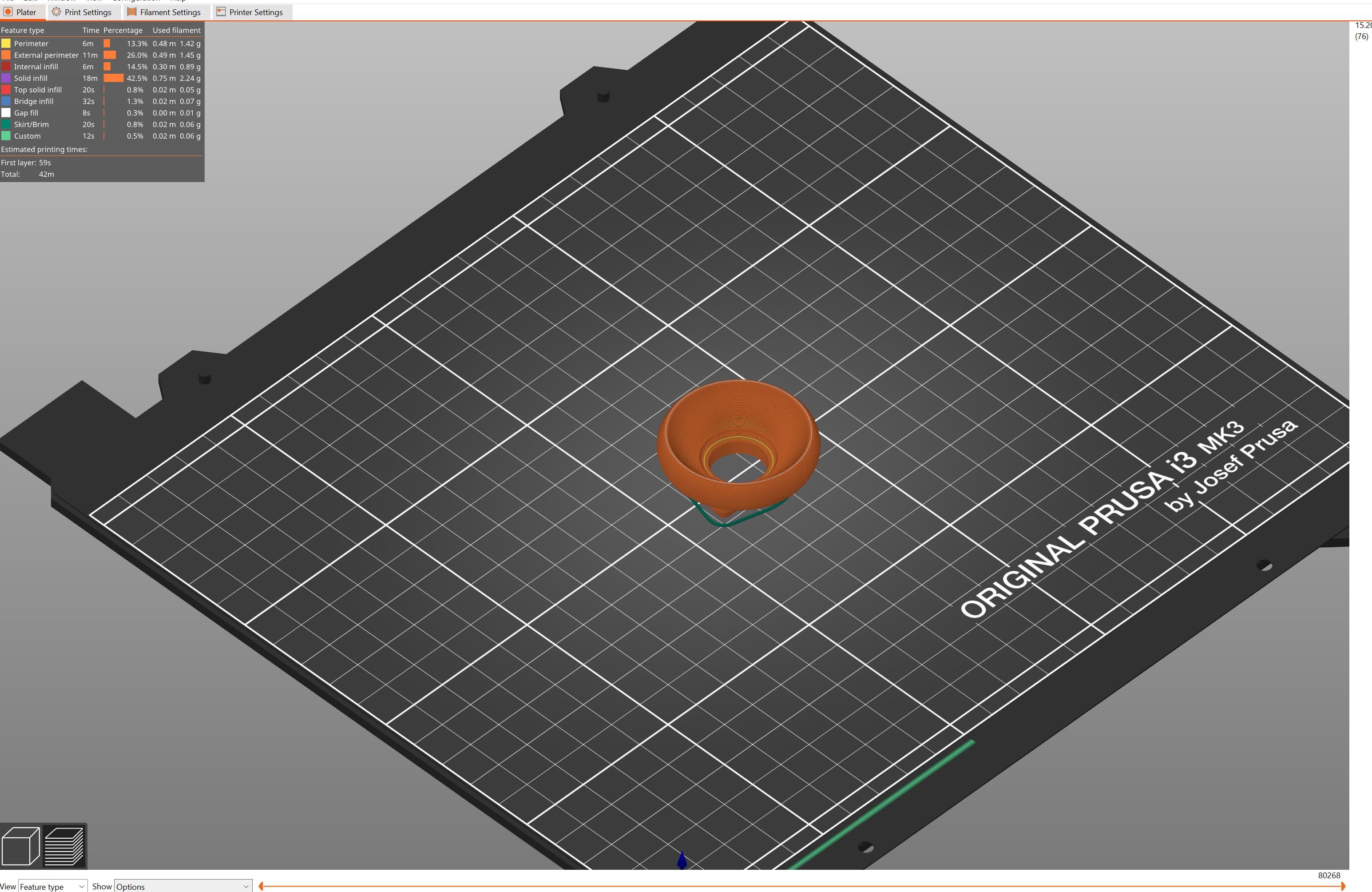Toggle Gap fill white swatch

point(6,112)
